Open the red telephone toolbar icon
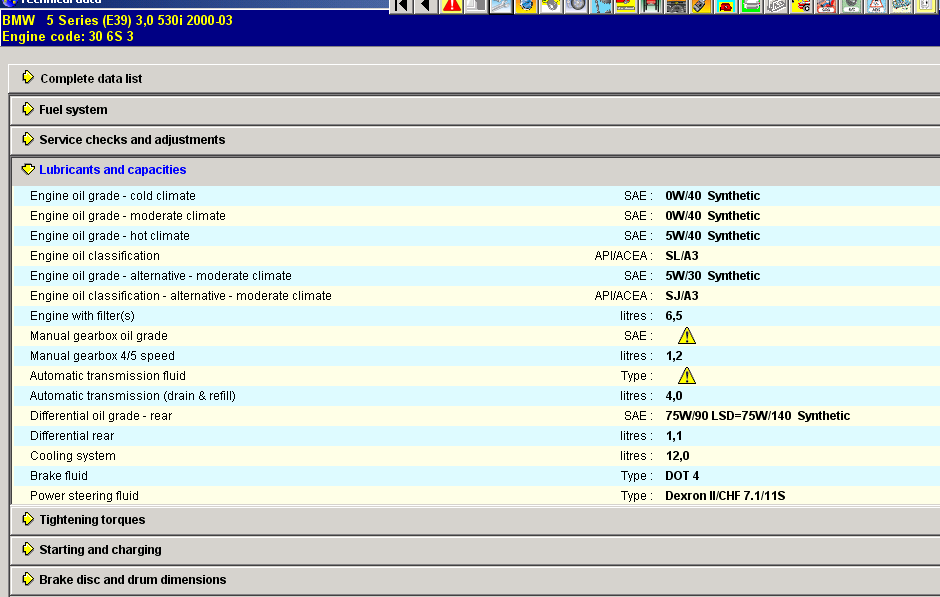Screen dimensions: 940x597 (x=726, y=6)
